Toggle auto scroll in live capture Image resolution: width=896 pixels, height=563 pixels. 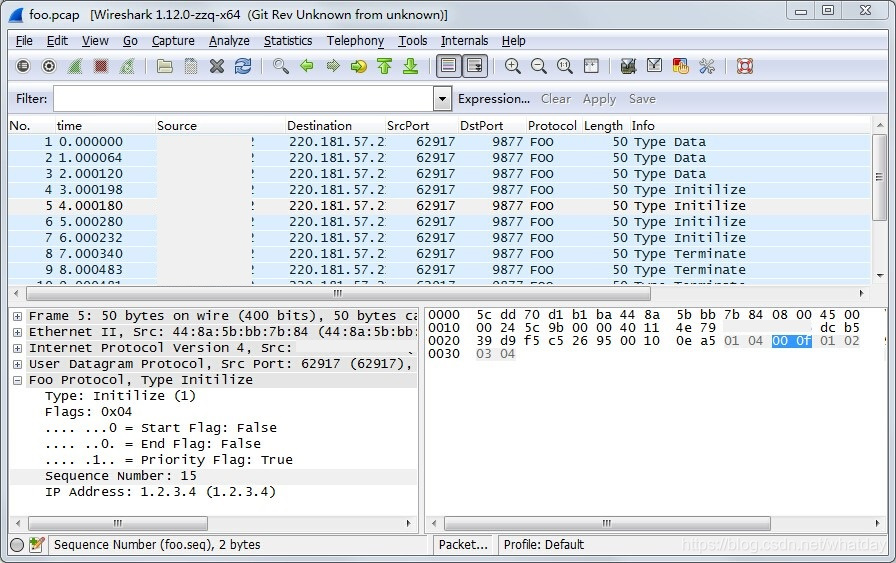tap(475, 66)
